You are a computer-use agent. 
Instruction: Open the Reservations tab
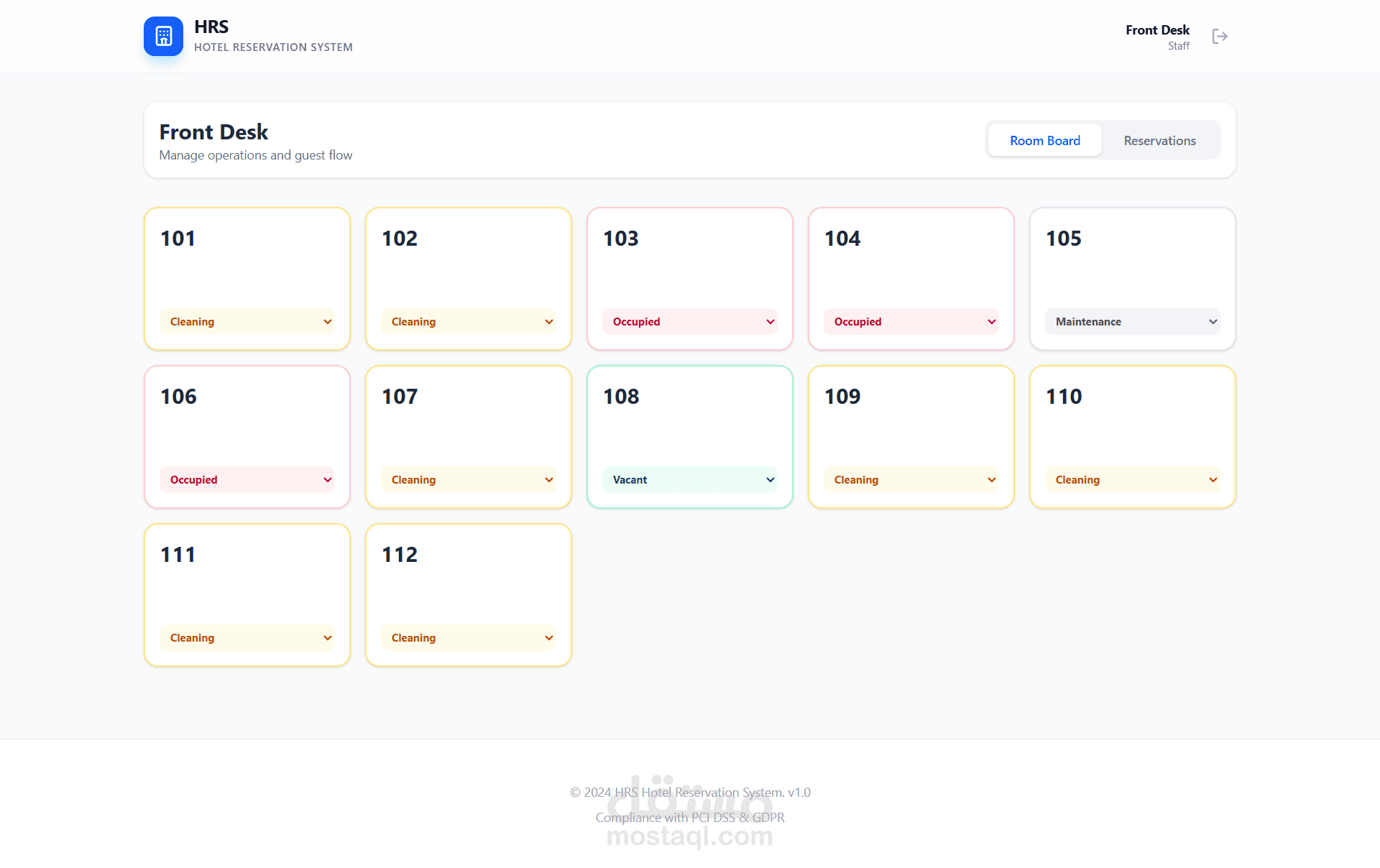click(1159, 141)
